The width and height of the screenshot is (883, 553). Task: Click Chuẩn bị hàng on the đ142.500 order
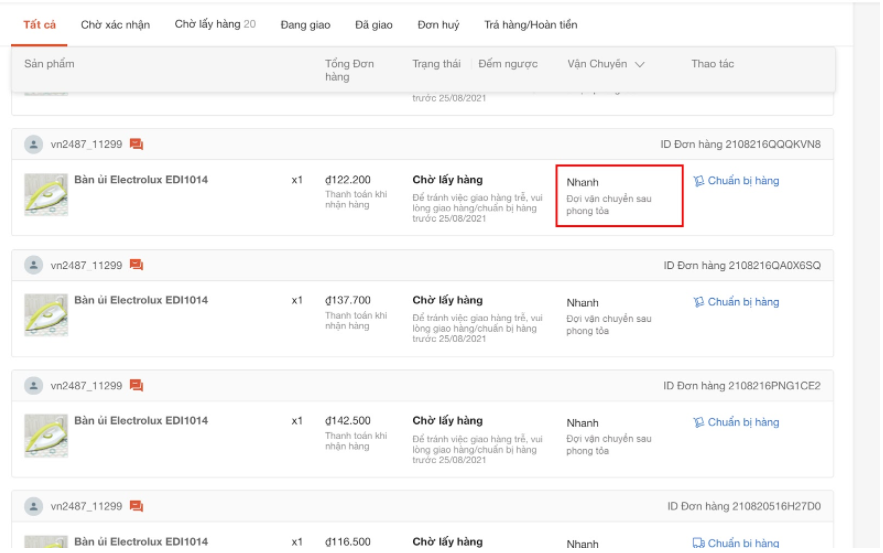pyautogui.click(x=736, y=422)
